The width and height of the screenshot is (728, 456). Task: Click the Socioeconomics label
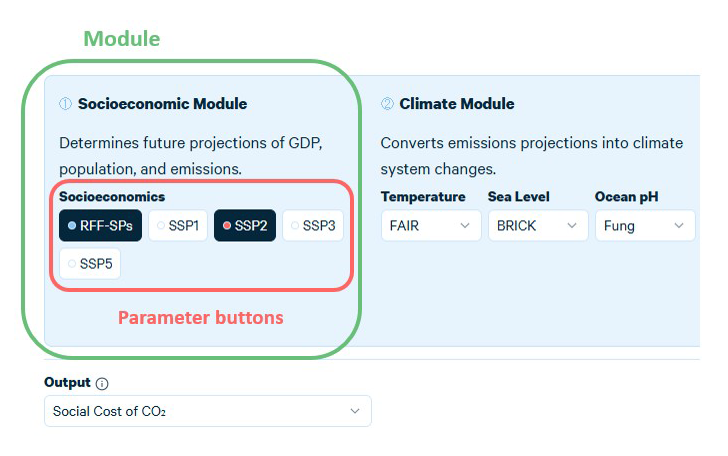click(112, 196)
